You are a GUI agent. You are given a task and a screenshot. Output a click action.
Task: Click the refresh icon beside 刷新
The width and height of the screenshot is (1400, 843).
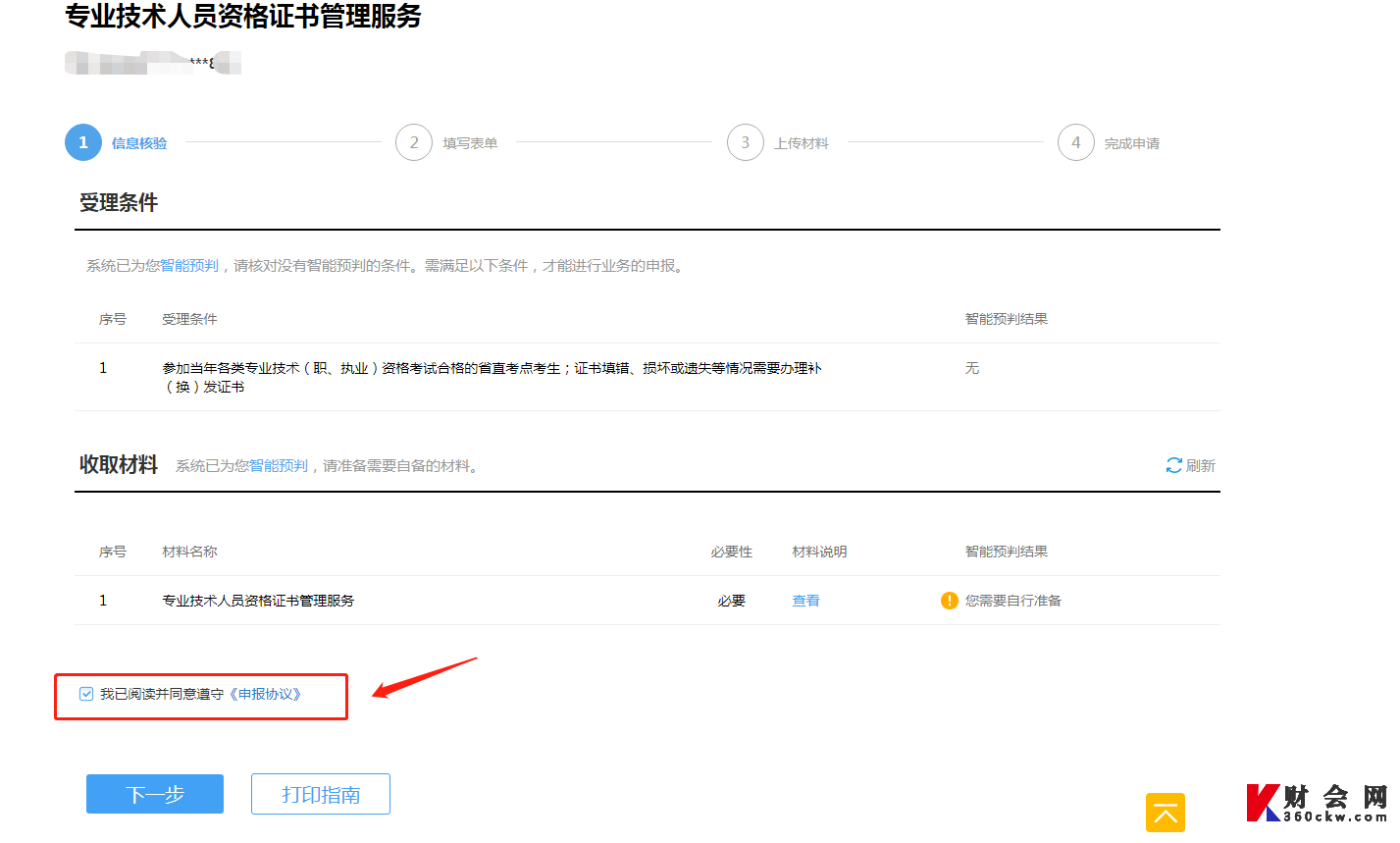click(x=1173, y=465)
